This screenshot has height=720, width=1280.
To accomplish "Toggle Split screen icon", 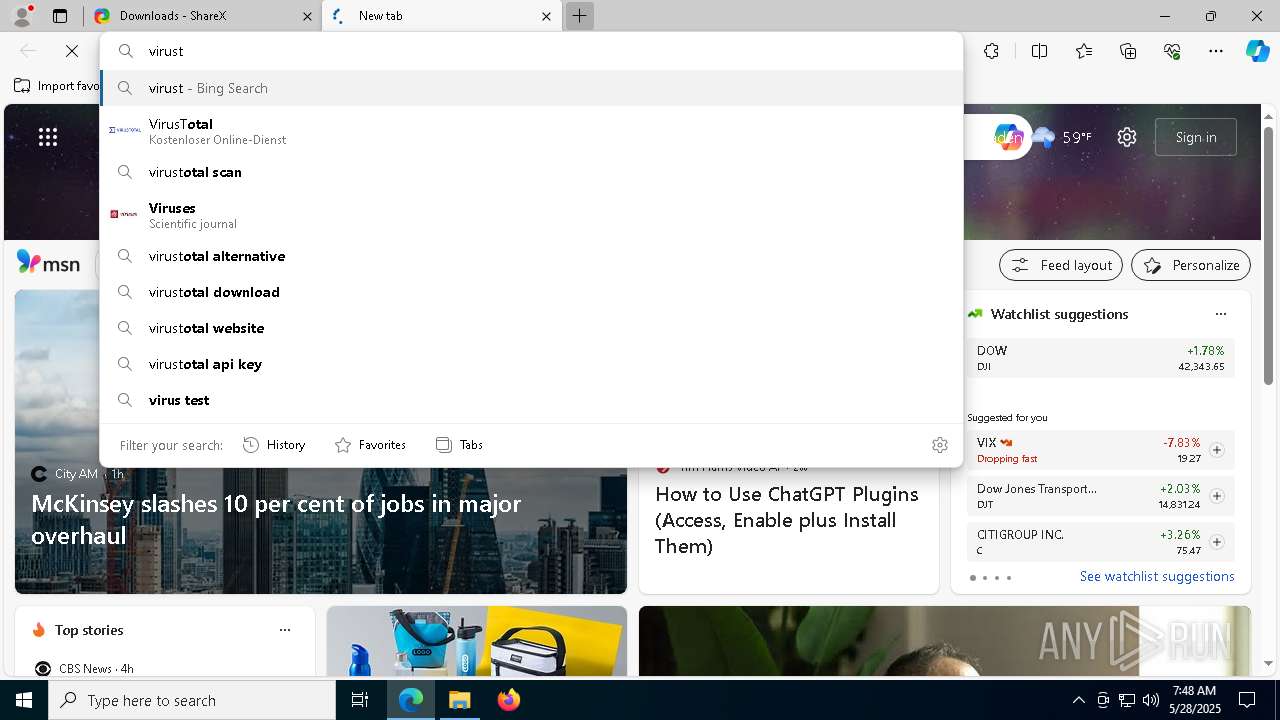I will (1039, 51).
